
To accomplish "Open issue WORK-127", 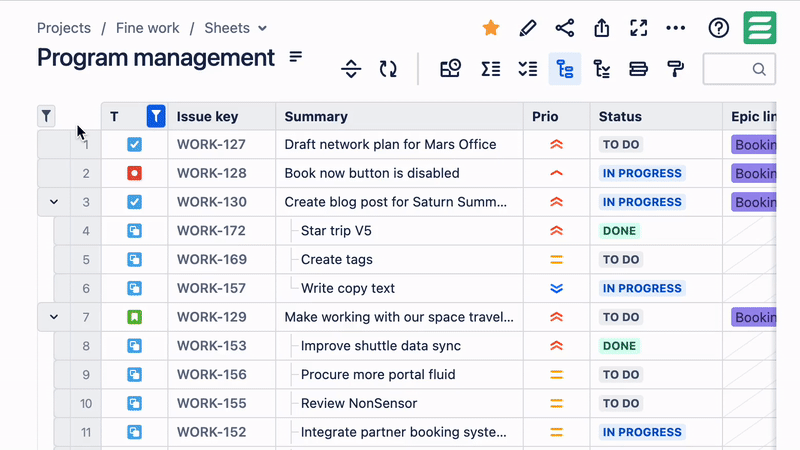I will (x=212, y=144).
